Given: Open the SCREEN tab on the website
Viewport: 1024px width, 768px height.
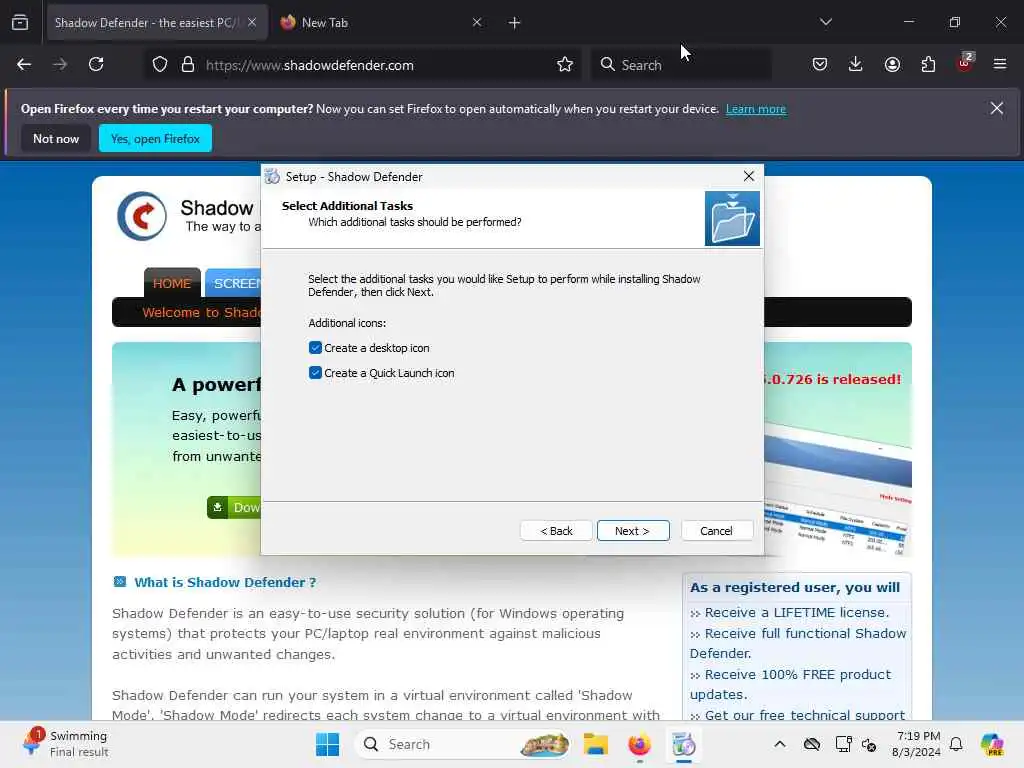Looking at the screenshot, I should 233,283.
